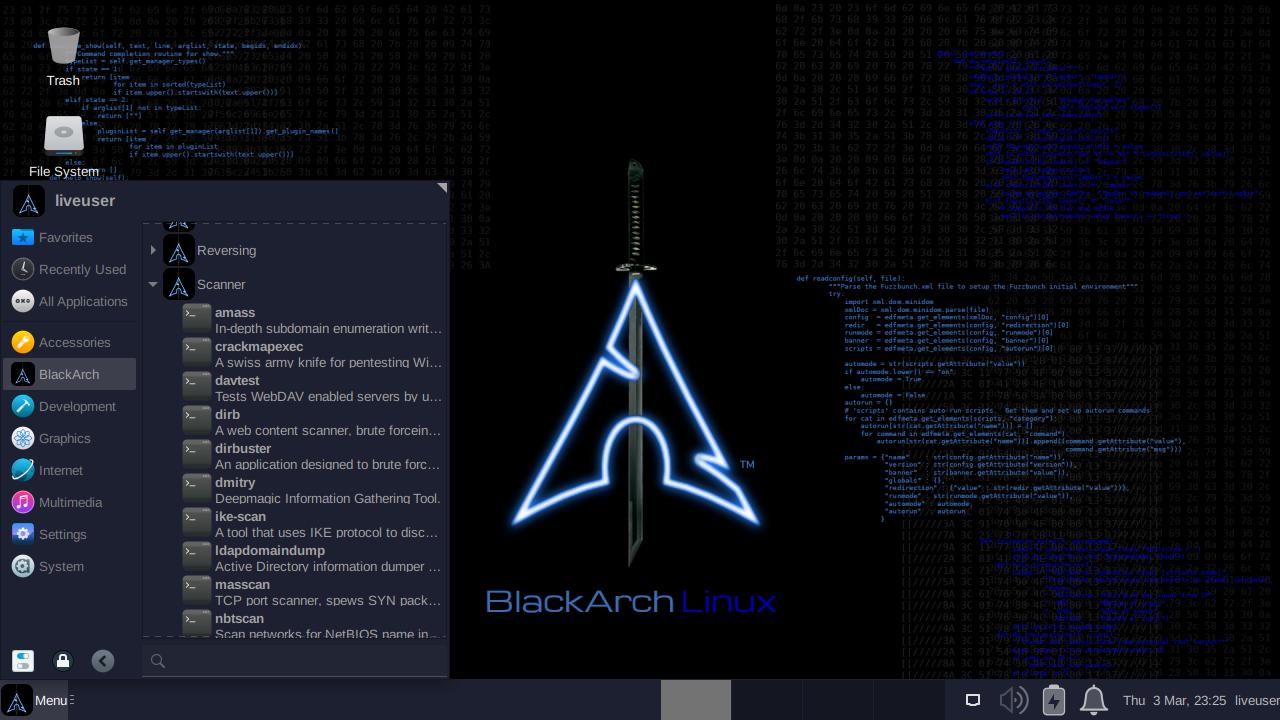
Task: Click the Scanner folder icon
Action: [179, 285]
